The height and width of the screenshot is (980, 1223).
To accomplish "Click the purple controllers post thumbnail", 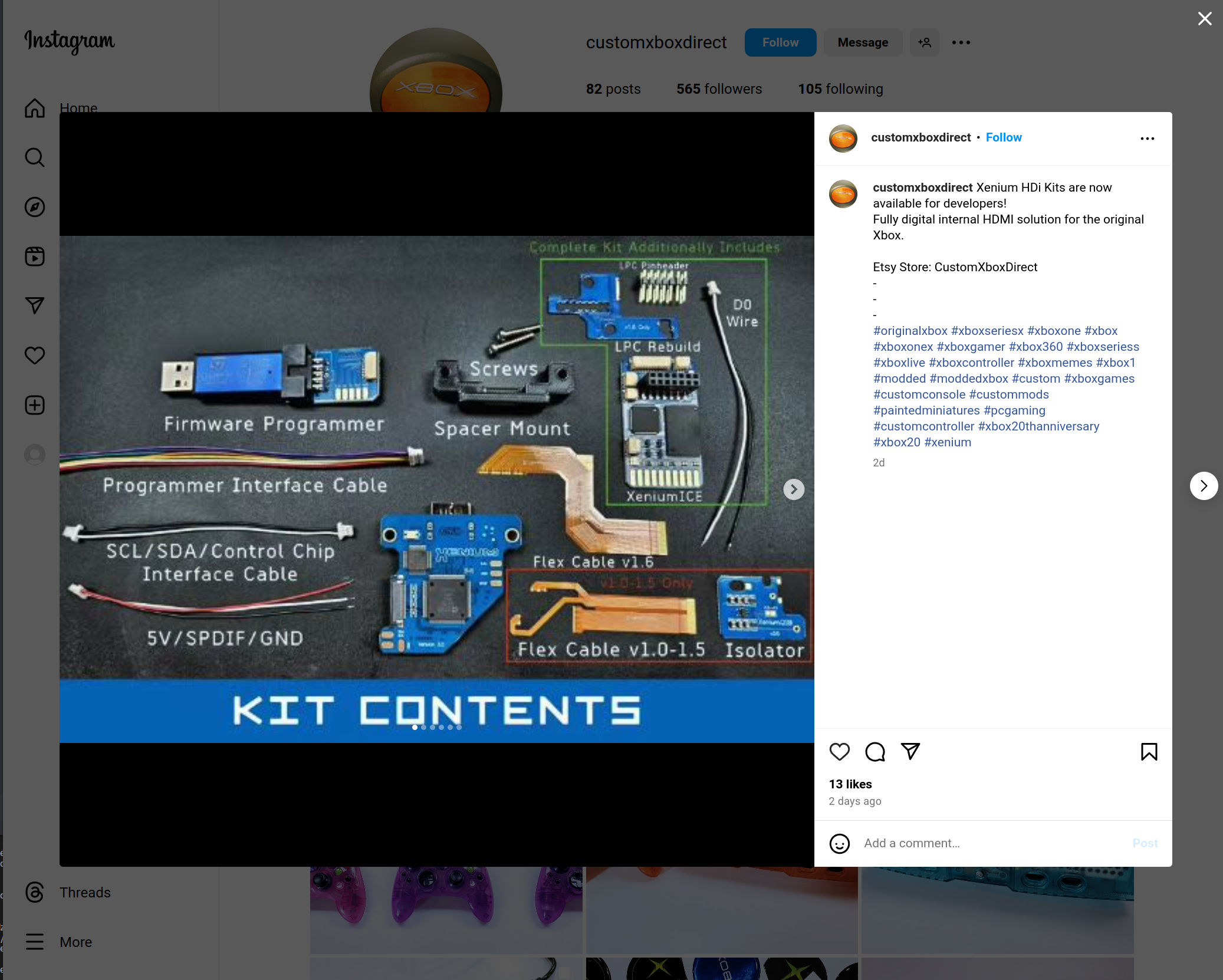I will [x=446, y=910].
